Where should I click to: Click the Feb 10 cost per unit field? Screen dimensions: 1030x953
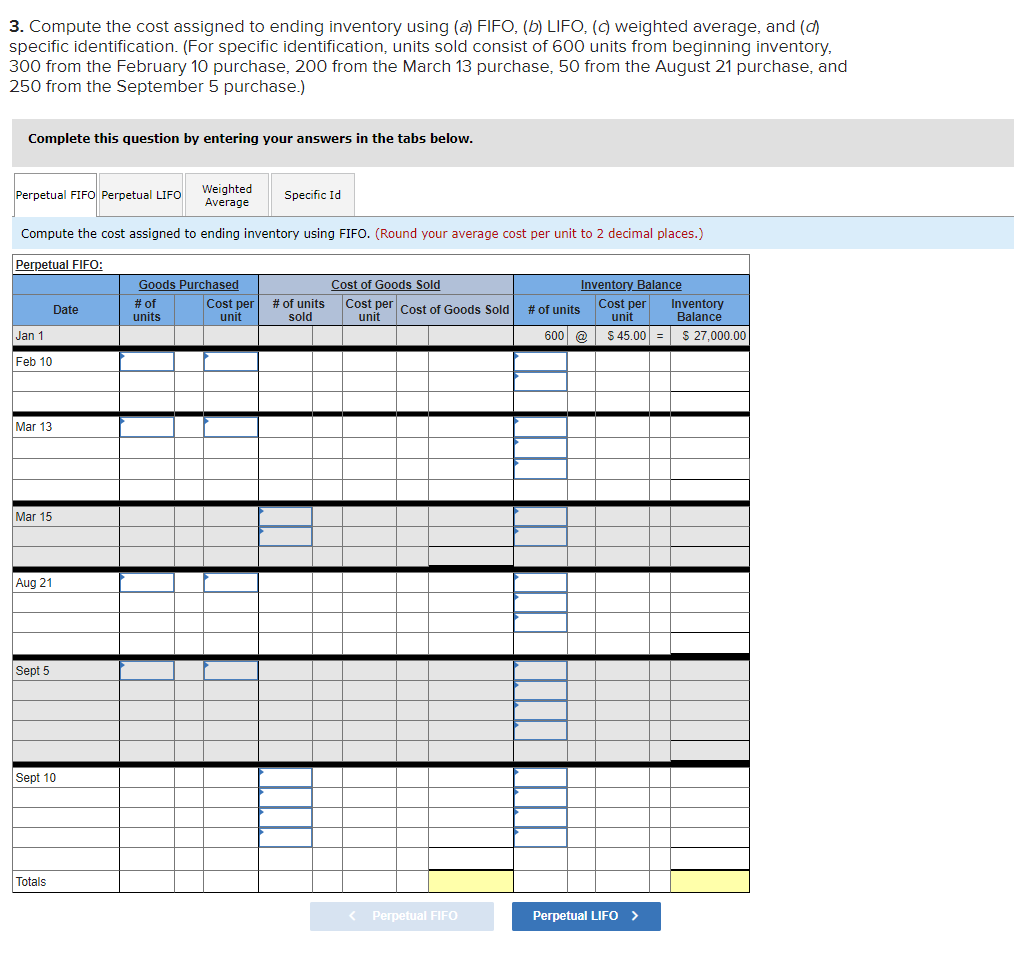click(x=231, y=361)
